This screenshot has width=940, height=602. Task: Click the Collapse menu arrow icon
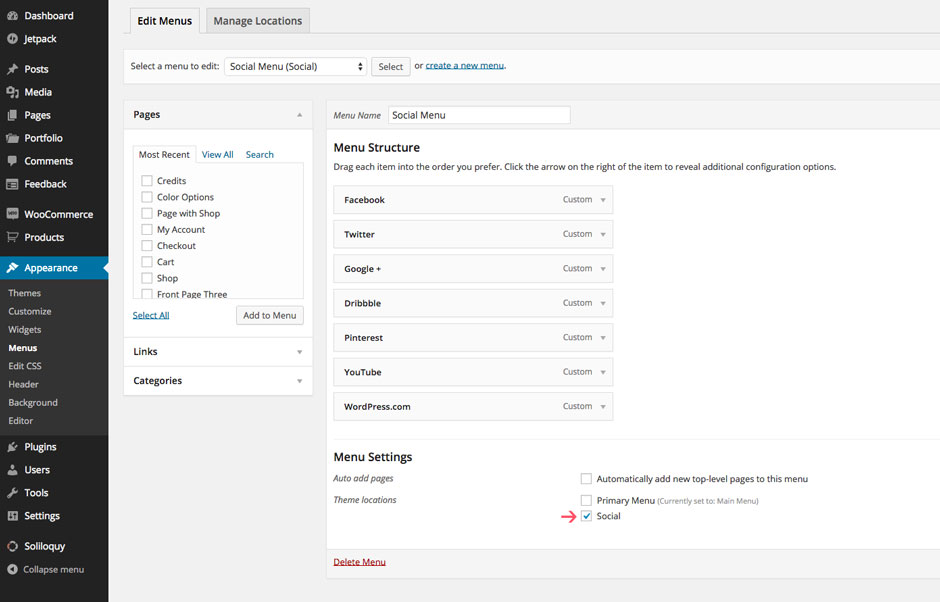pos(12,570)
